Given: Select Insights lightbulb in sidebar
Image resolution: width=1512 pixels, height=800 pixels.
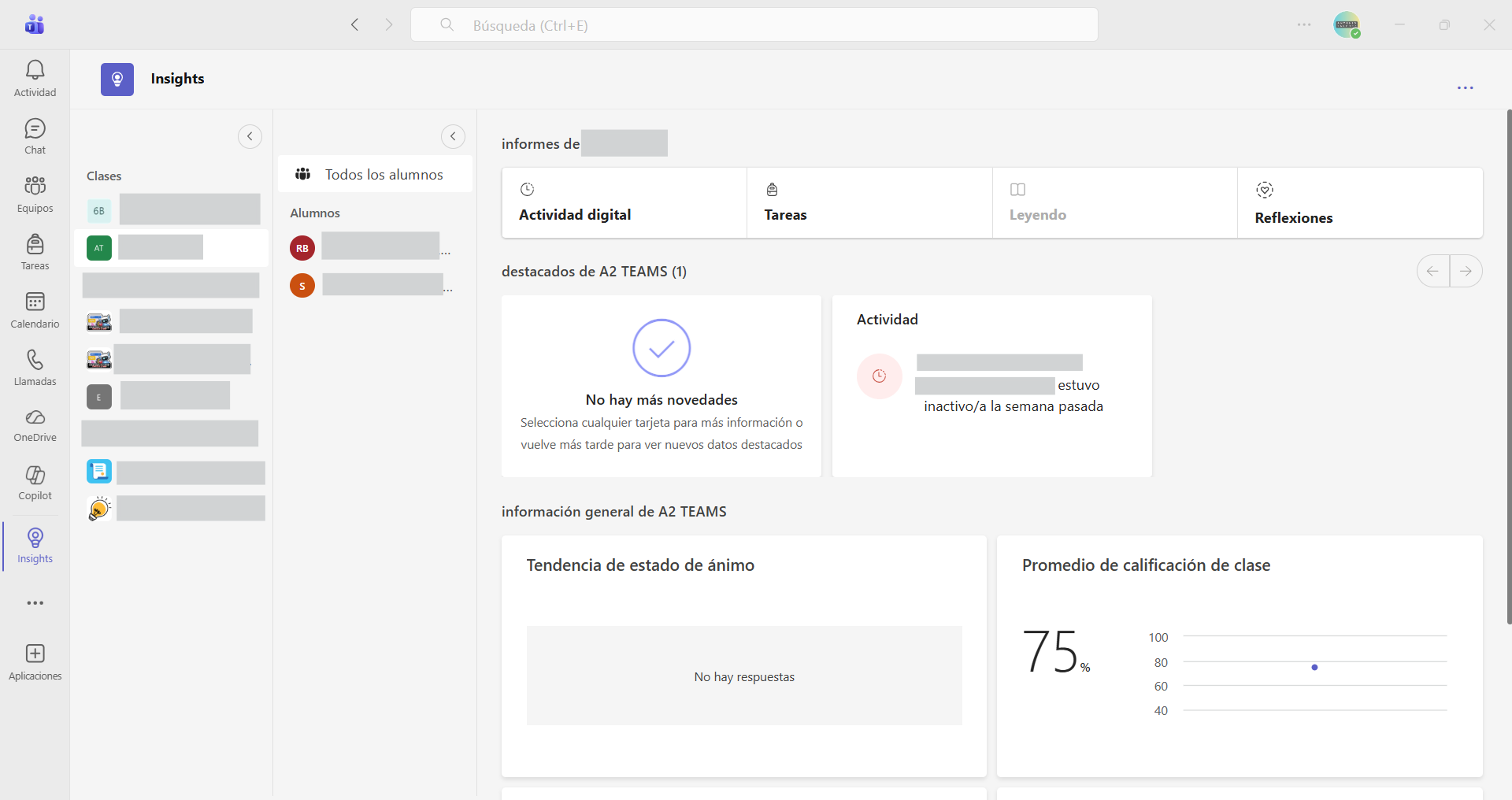Looking at the screenshot, I should click(x=35, y=546).
